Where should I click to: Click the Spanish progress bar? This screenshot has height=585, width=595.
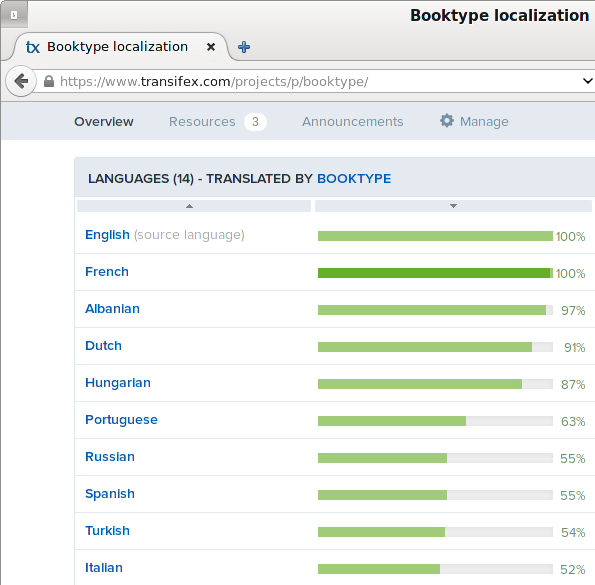[x=435, y=495]
